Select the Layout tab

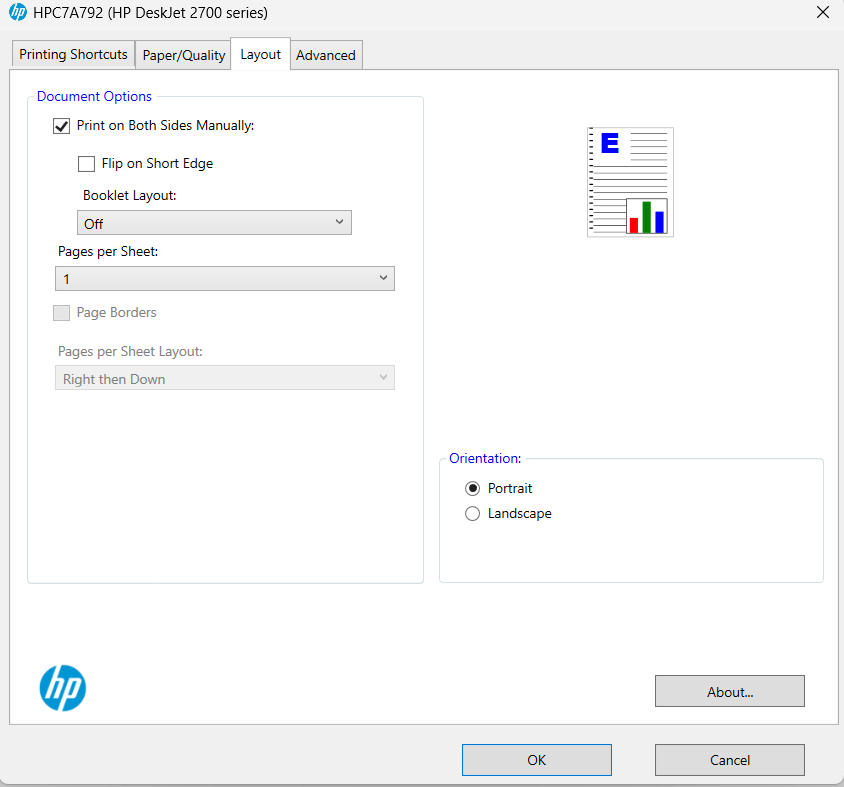259,54
